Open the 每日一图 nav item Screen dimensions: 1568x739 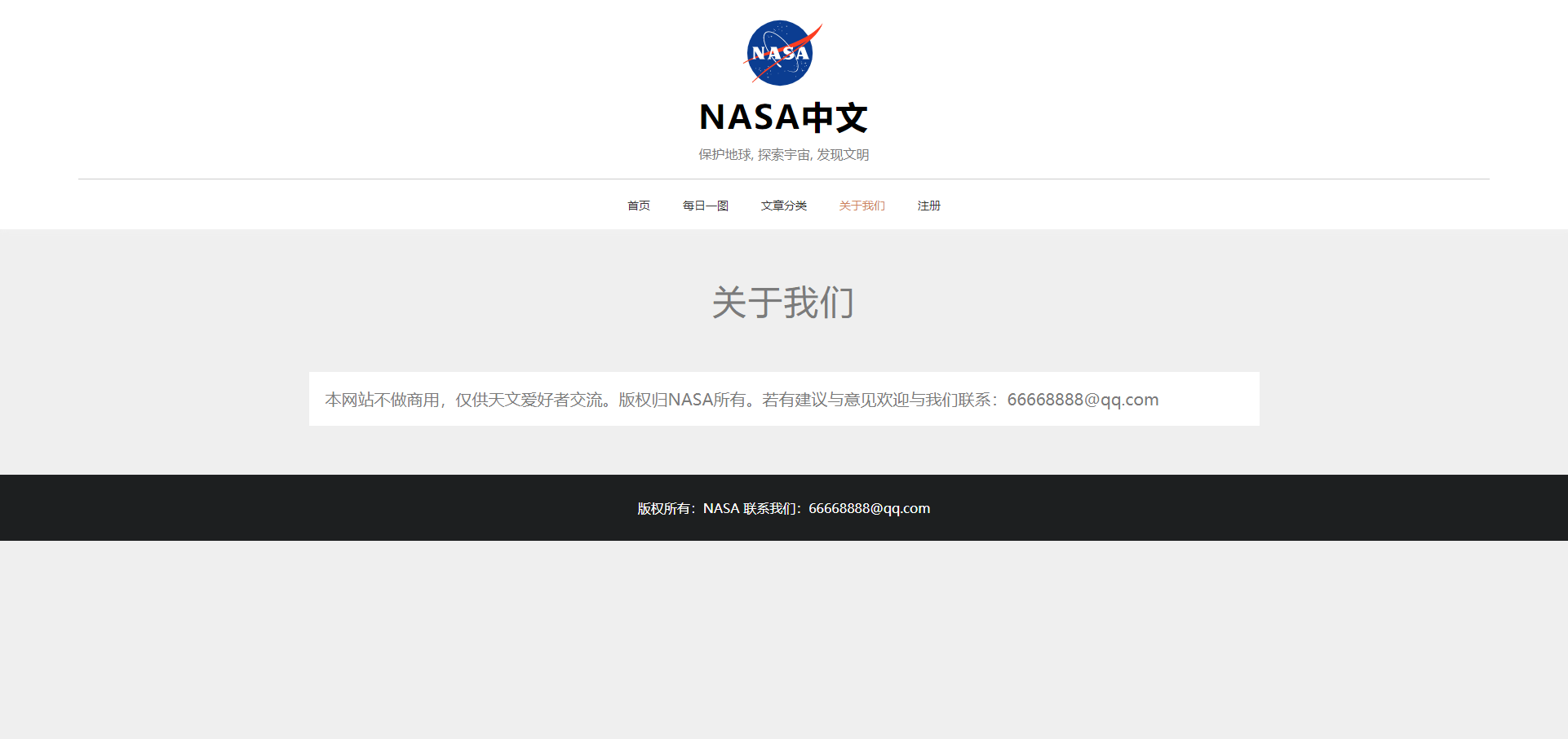706,206
